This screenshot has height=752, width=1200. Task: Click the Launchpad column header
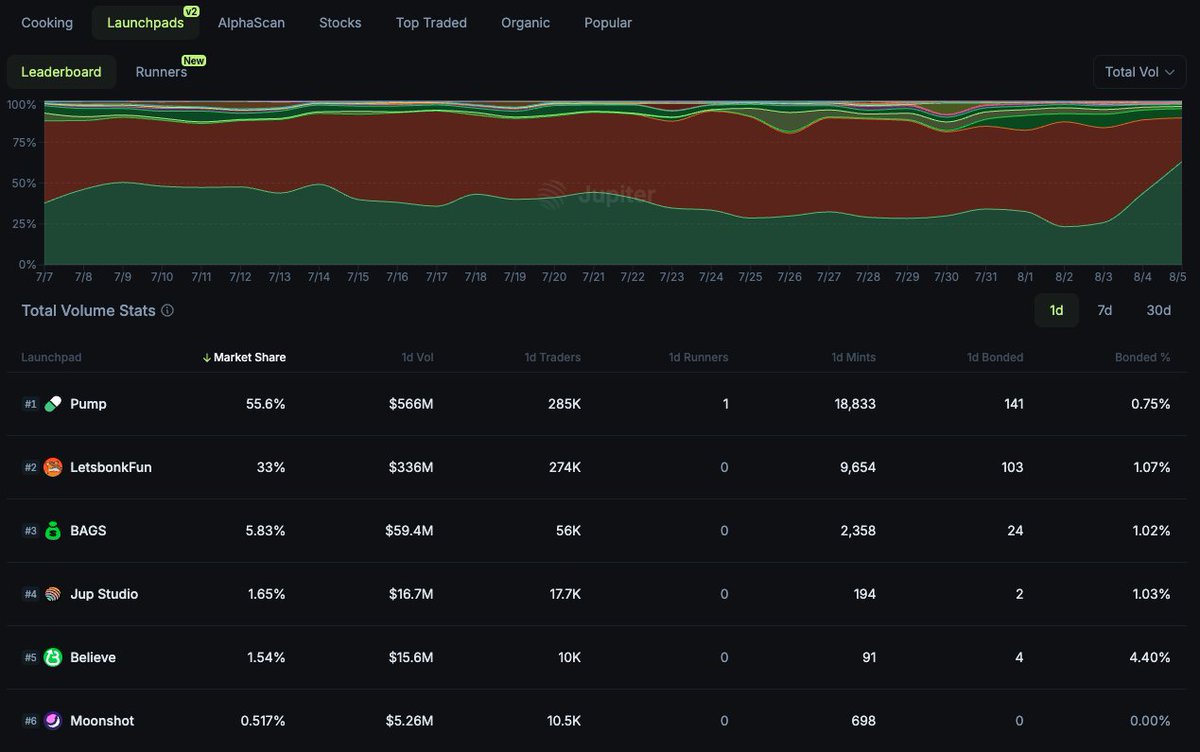coord(51,357)
